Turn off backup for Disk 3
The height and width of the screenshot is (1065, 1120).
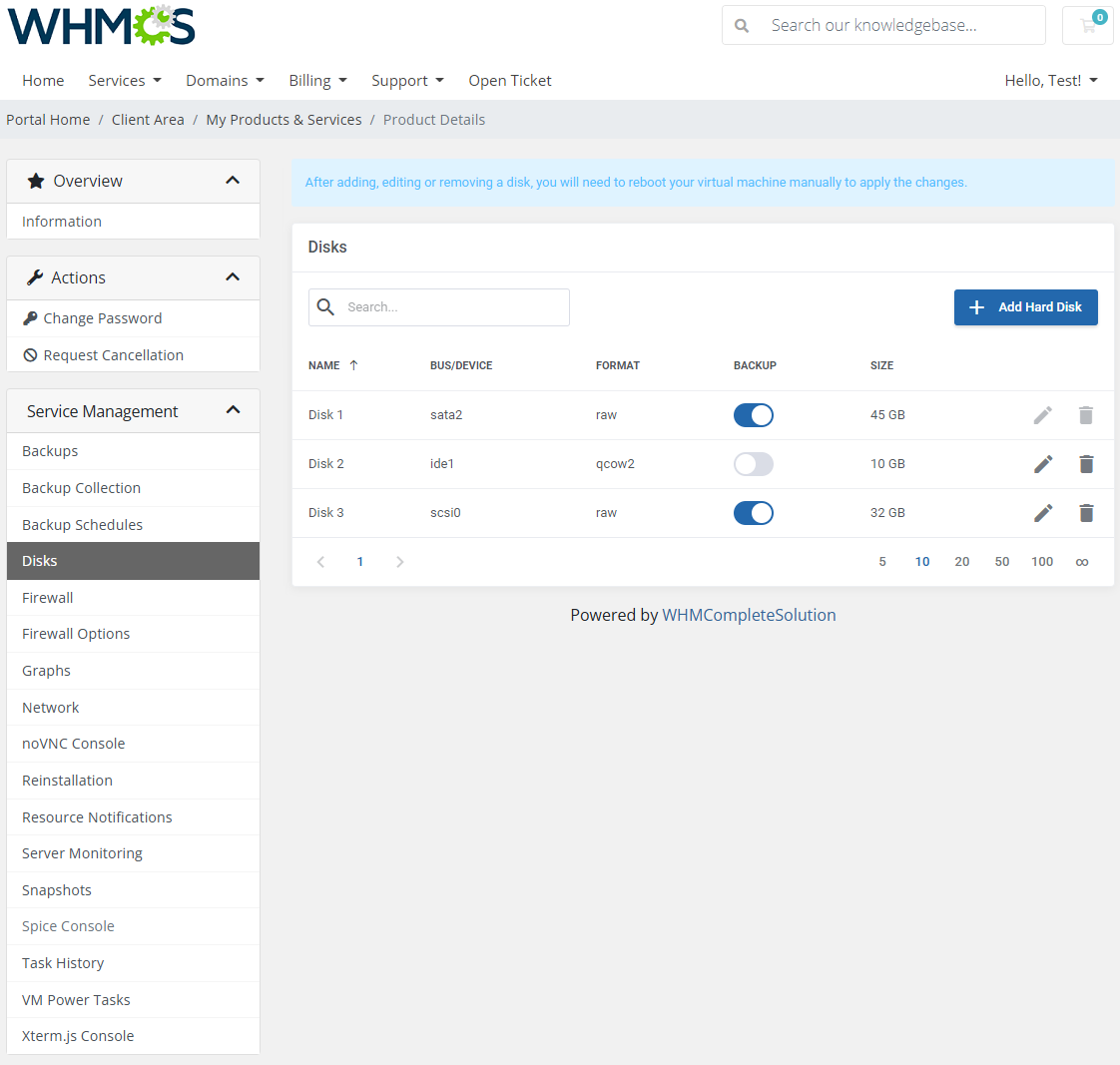pos(753,512)
